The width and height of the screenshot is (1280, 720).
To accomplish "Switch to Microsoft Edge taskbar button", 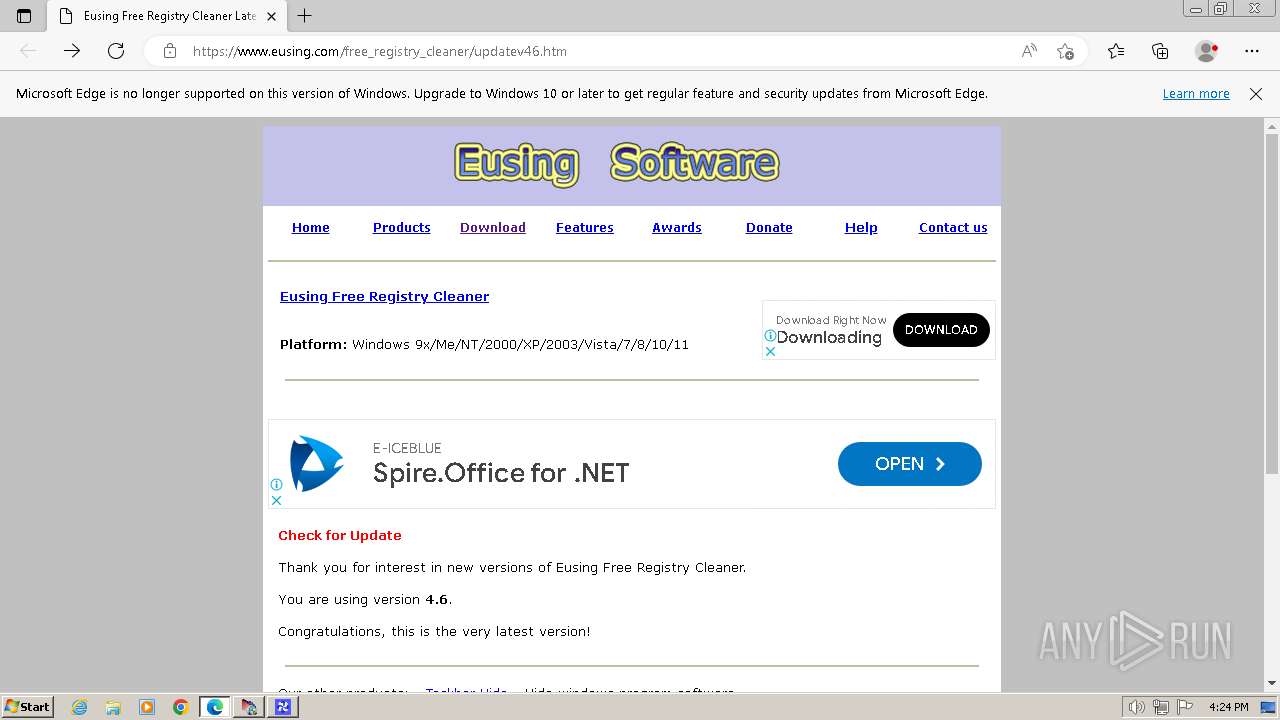I will (x=215, y=707).
